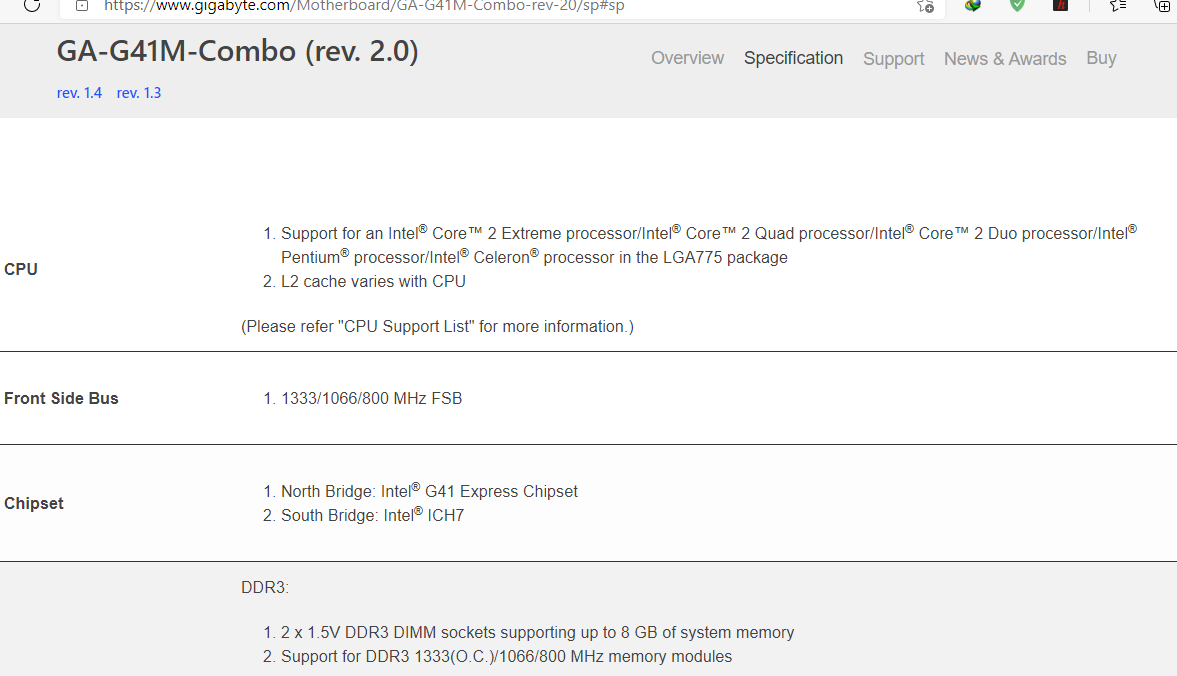Switch to the Overview tab
Image resolution: width=1177 pixels, height=676 pixels.
pyautogui.click(x=687, y=58)
